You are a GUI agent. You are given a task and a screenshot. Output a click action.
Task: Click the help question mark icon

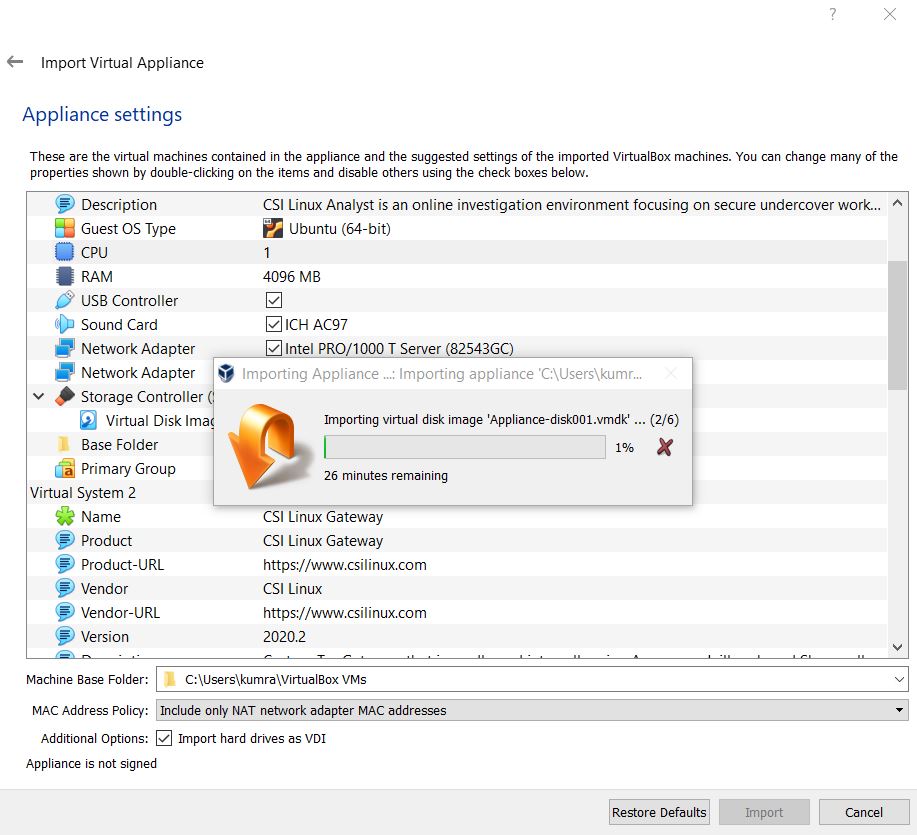(832, 14)
